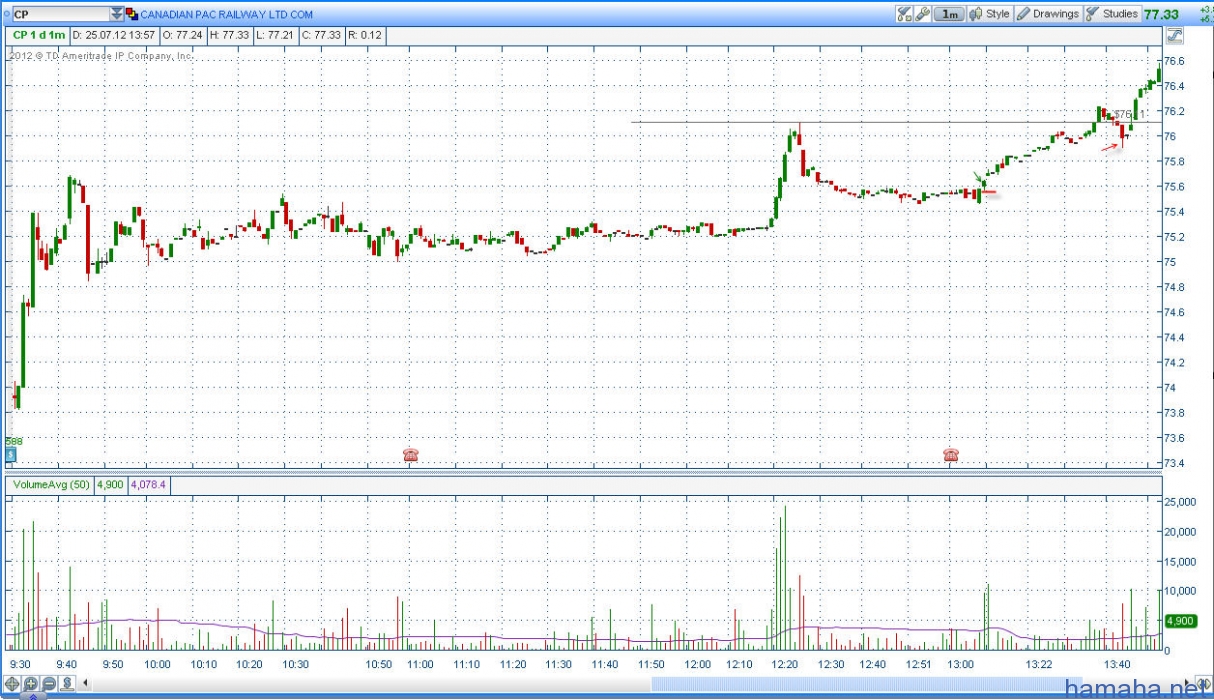Open the Style menu
Image resolution: width=1214 pixels, height=700 pixels.
990,14
